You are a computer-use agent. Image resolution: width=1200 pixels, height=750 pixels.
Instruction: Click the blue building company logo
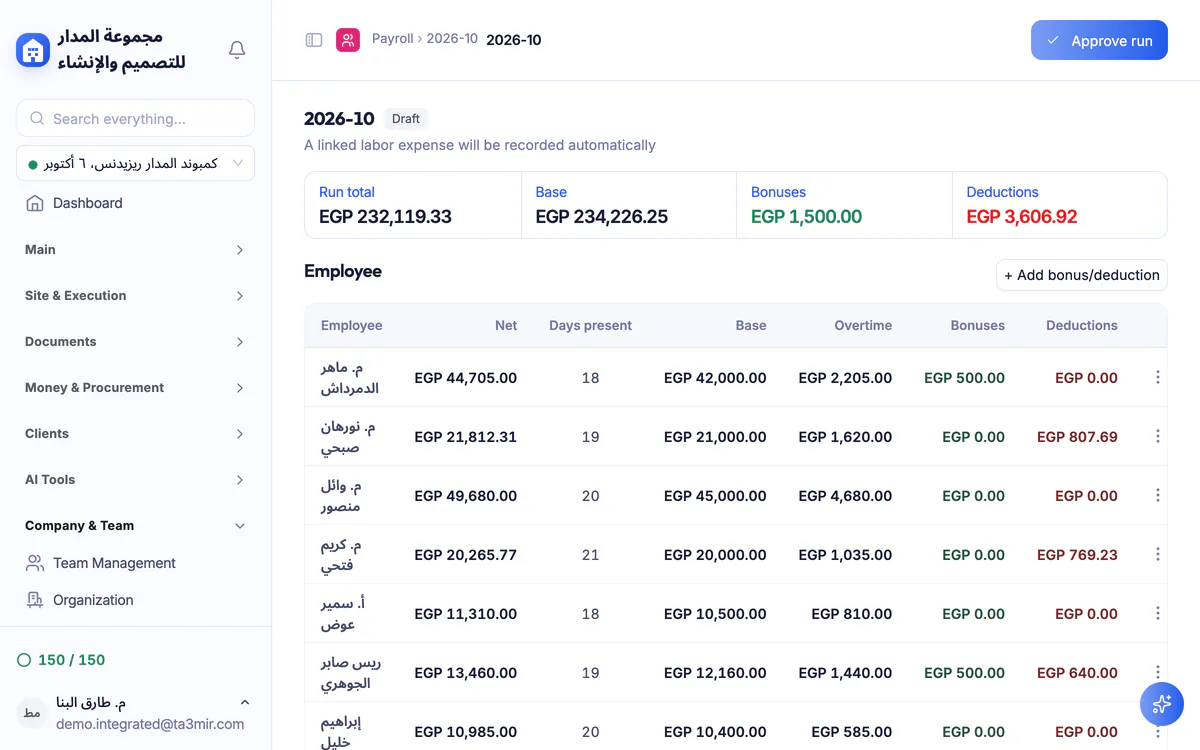click(x=33, y=50)
